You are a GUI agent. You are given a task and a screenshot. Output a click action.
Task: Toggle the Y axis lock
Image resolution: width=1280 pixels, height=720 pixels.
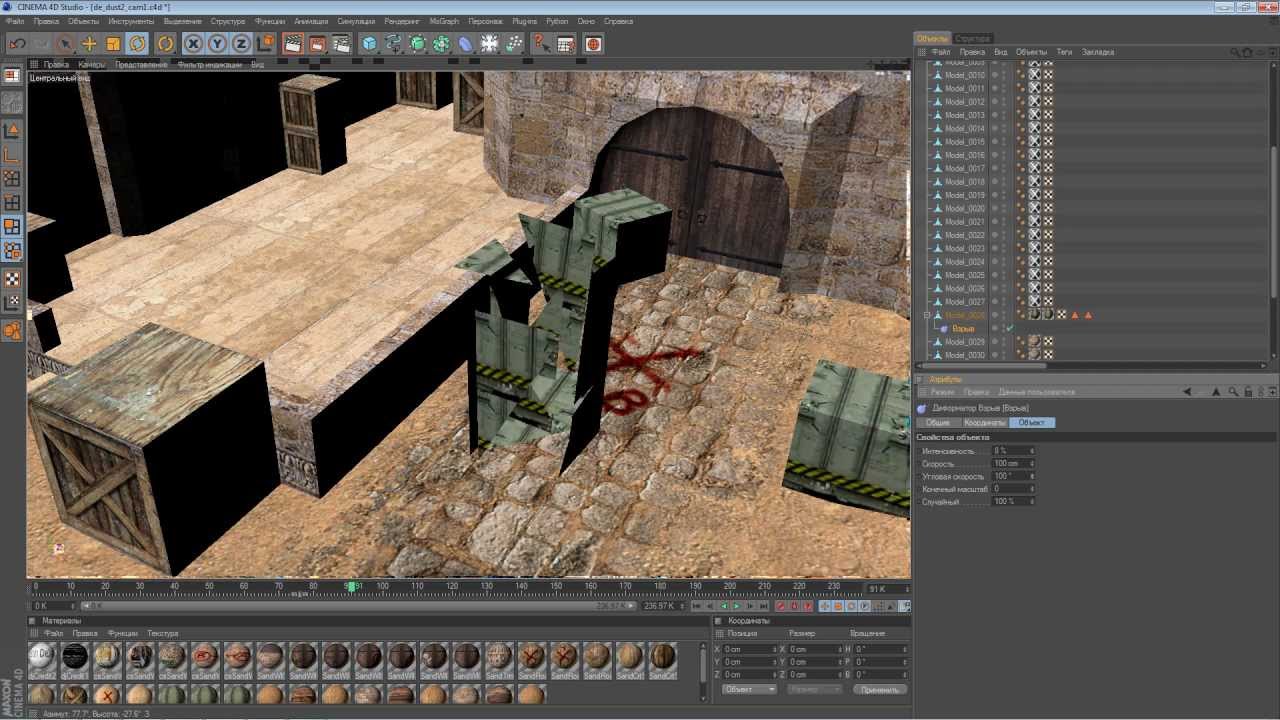[x=217, y=44]
